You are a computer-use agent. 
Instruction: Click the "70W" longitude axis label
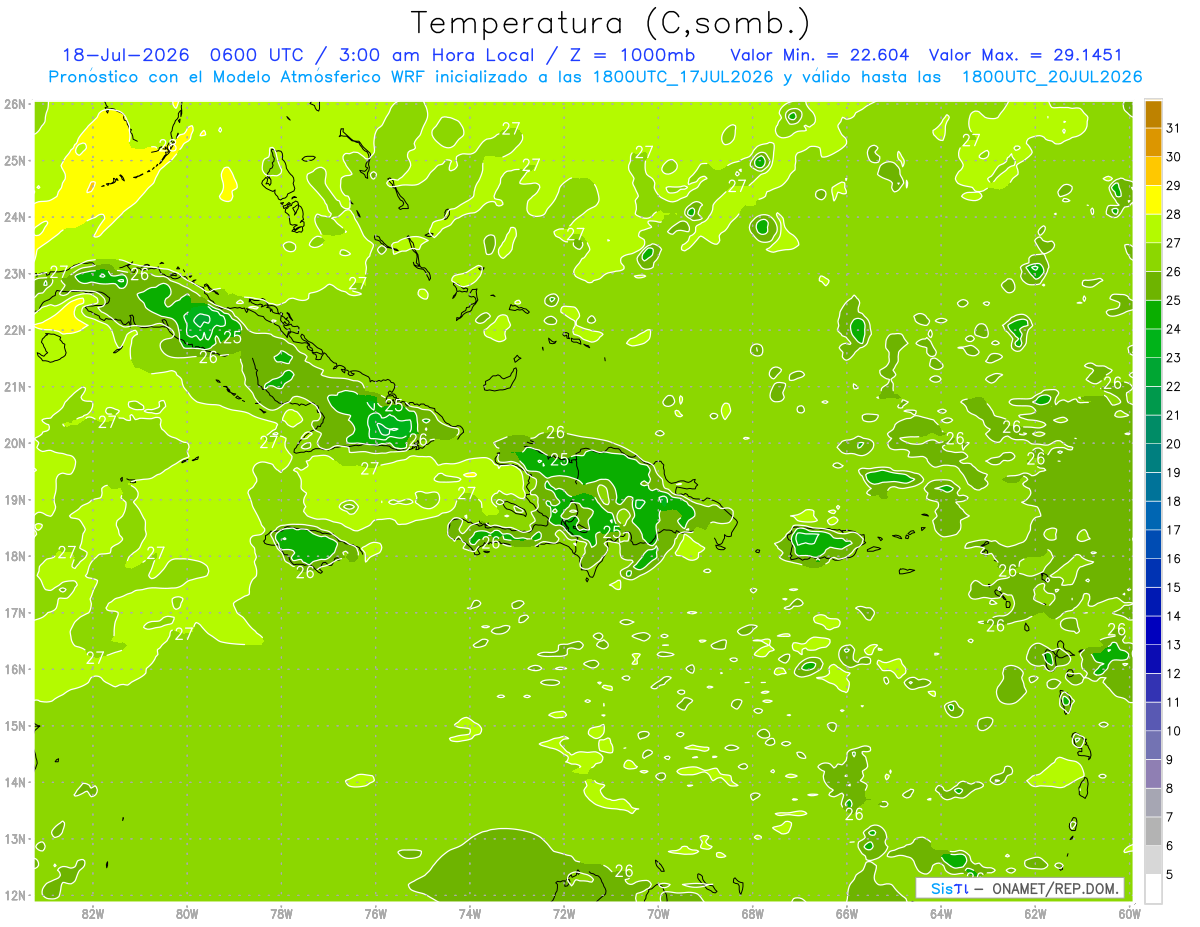tap(658, 913)
